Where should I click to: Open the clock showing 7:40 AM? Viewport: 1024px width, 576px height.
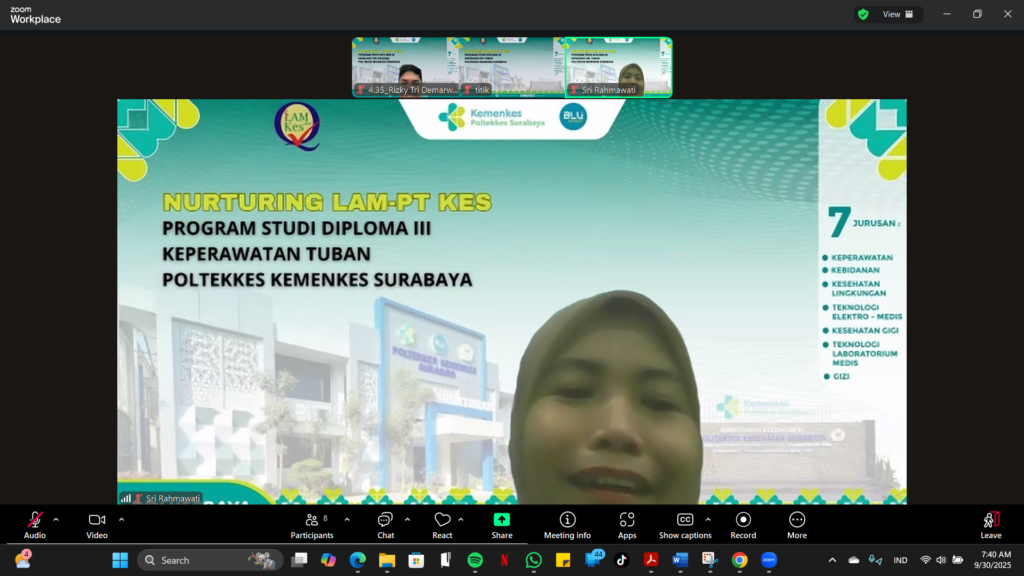click(993, 560)
